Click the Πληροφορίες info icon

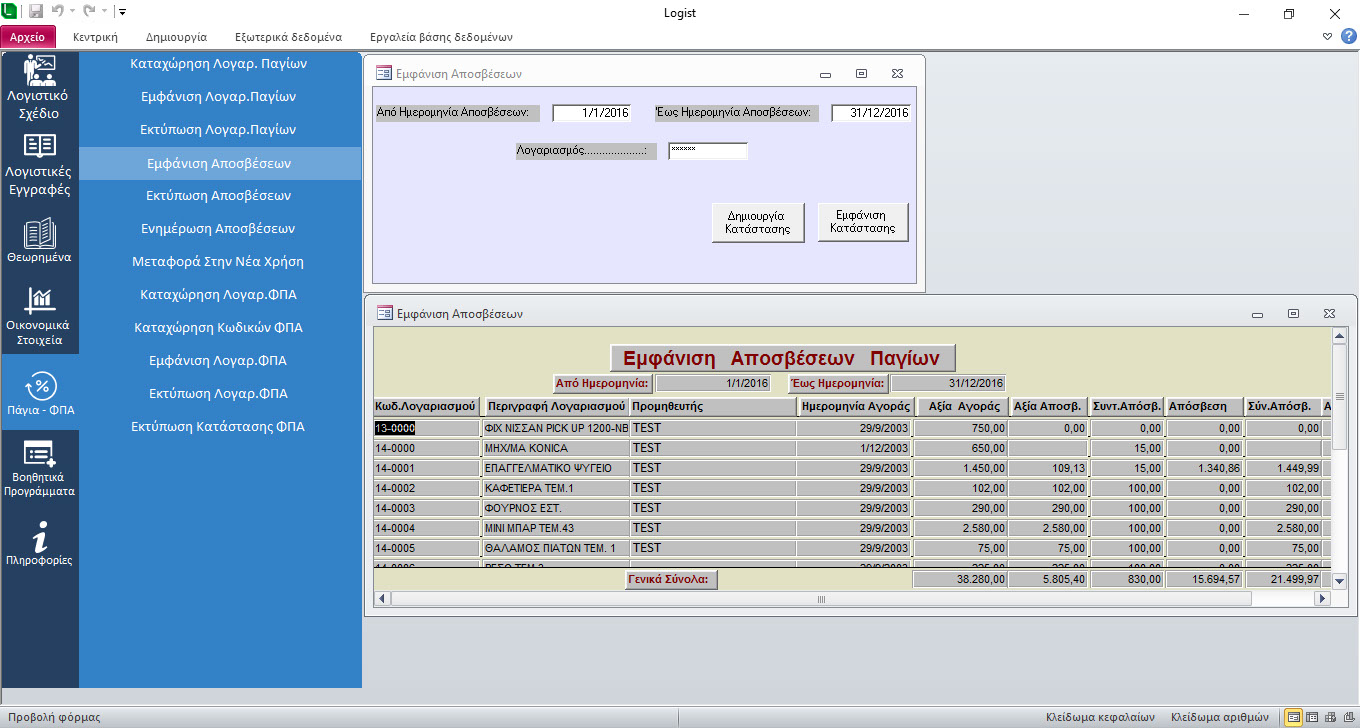(x=39, y=544)
